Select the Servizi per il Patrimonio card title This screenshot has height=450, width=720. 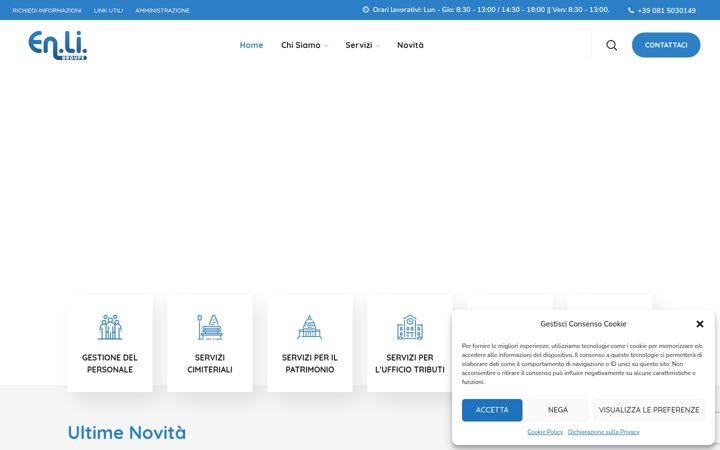[309, 363]
